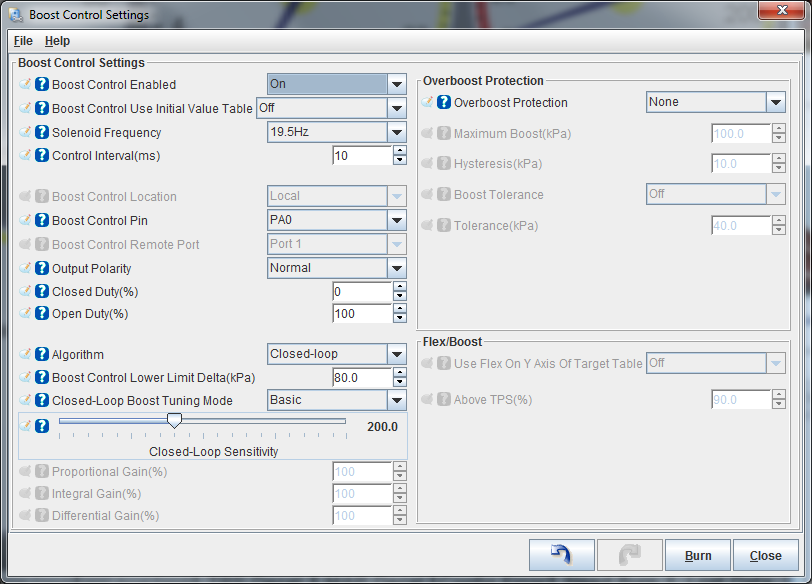Click the Proportional Gain(%) field
812x584 pixels.
coord(362,471)
